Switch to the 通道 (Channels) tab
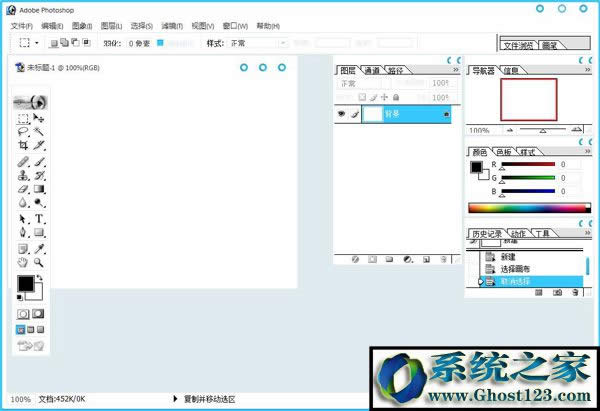600x411 pixels. 372,71
